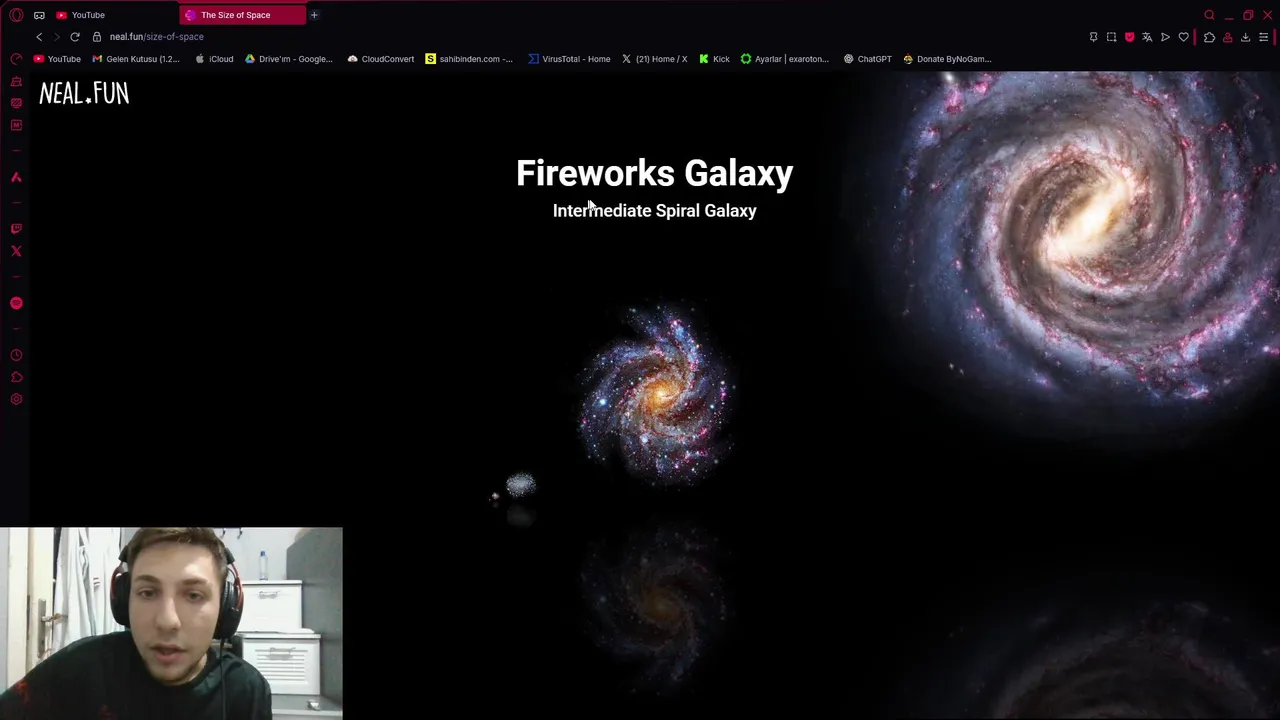Open the (21) Home / X bookmark
The height and width of the screenshot is (720, 1280).
(654, 59)
